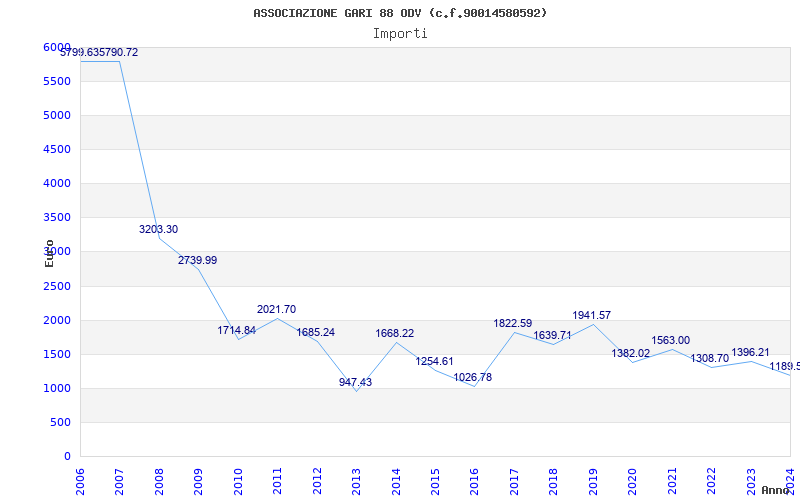Click the 1308.70 data label
The image size is (800, 500).
click(x=710, y=358)
